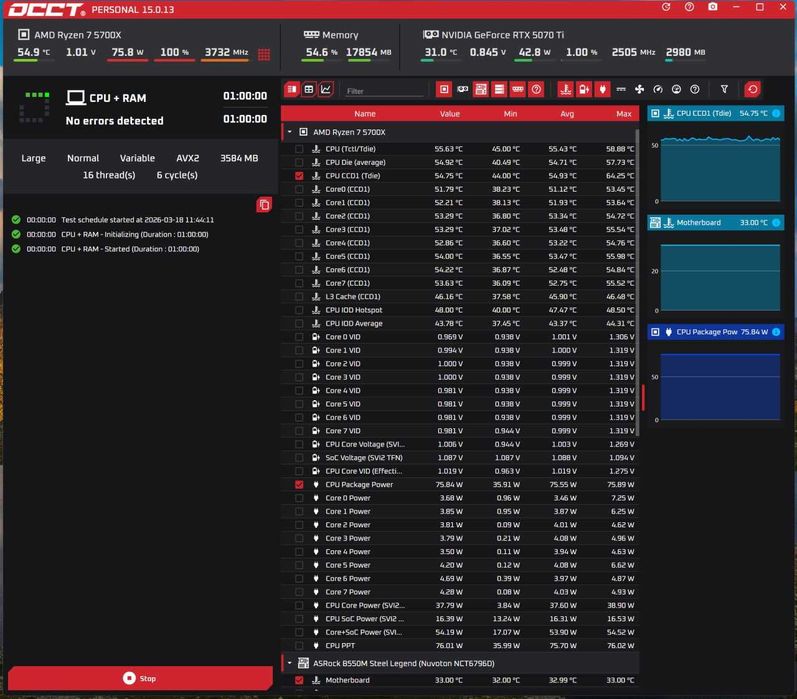
Task: Select the CPU IOD Hotspot row
Action: (459, 310)
